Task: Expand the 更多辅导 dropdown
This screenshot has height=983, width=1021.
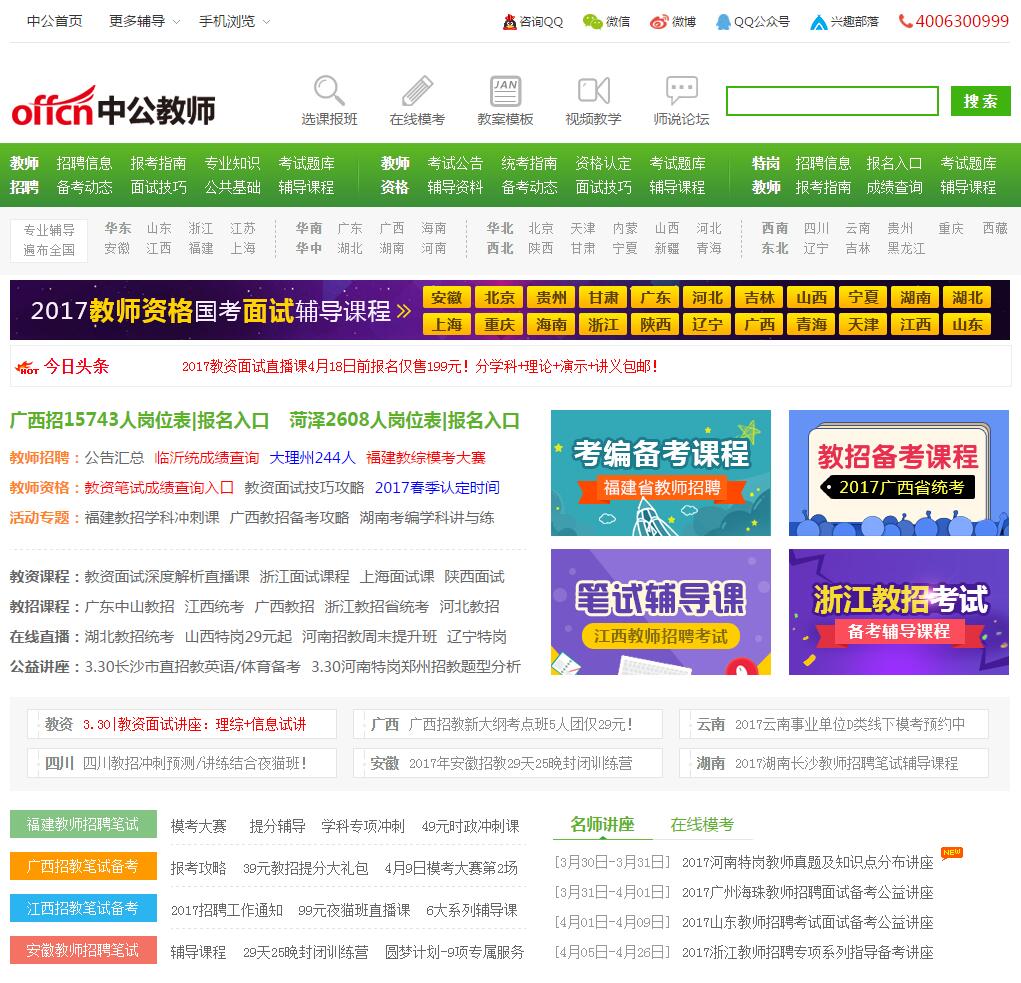Action: [145, 21]
